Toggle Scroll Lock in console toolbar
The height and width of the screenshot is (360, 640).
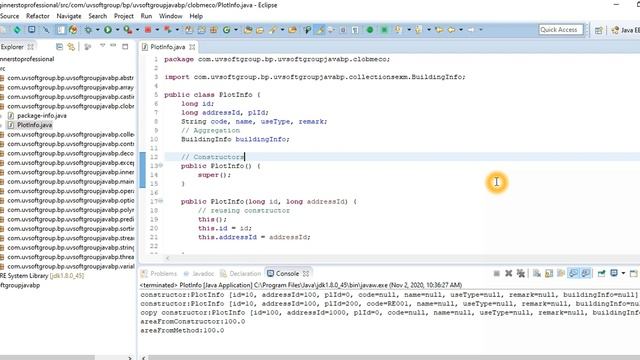[549, 273]
